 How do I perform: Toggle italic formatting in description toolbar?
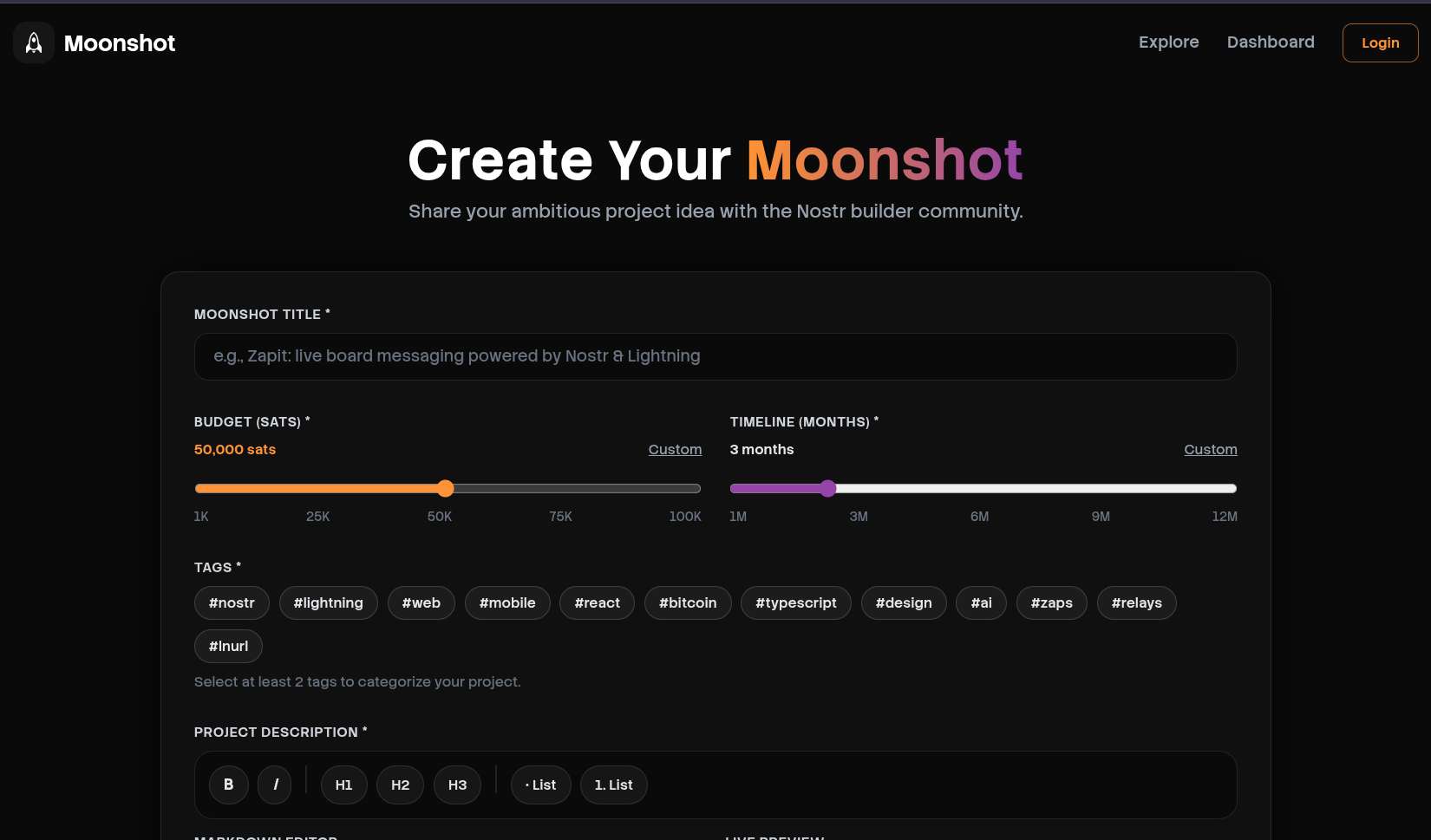click(x=276, y=785)
